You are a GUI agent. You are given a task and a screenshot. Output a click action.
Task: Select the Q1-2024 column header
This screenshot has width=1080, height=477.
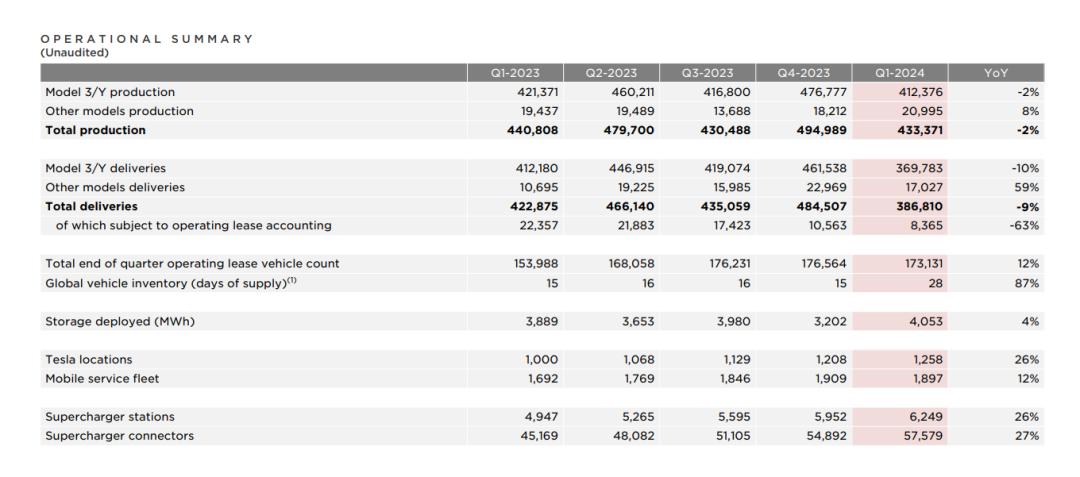point(900,73)
